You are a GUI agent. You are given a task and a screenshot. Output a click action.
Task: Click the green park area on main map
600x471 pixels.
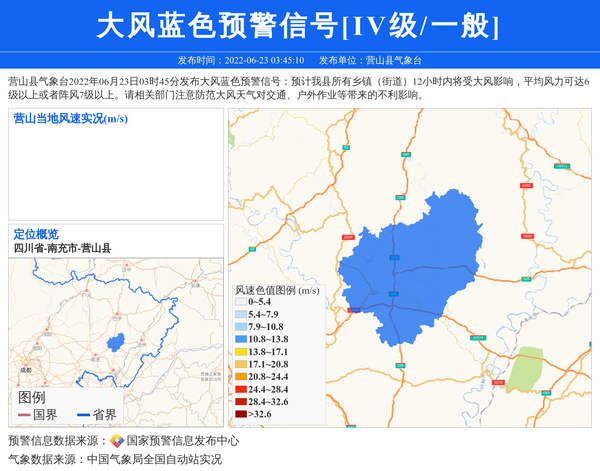pos(526,369)
